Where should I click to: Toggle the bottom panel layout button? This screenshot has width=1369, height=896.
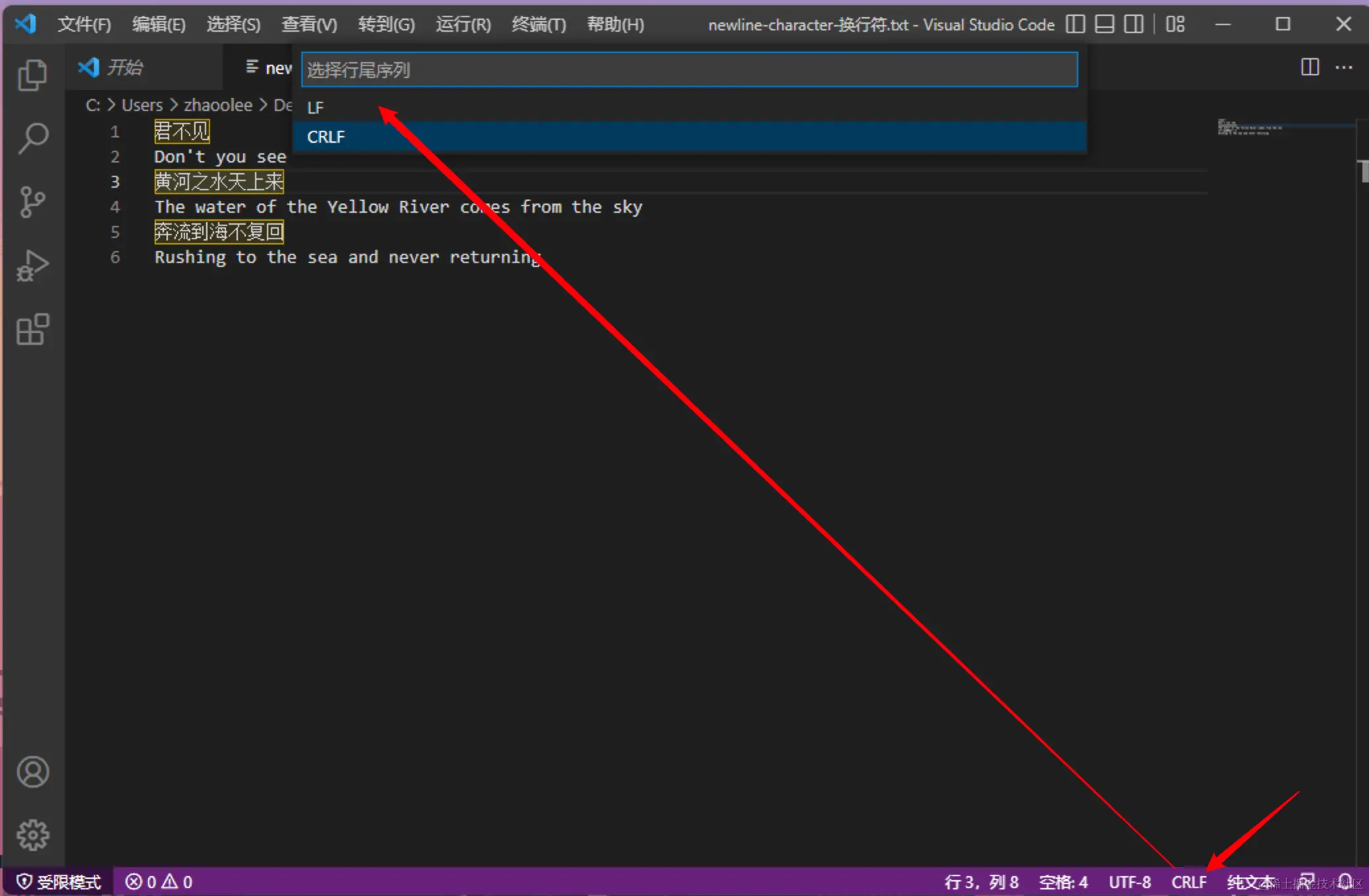1104,24
